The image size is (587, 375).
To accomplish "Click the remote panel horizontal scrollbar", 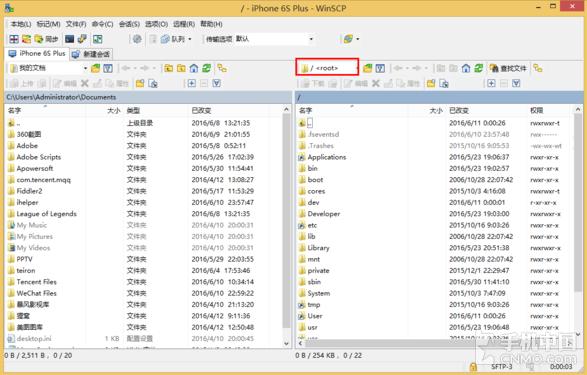I will tap(434, 343).
